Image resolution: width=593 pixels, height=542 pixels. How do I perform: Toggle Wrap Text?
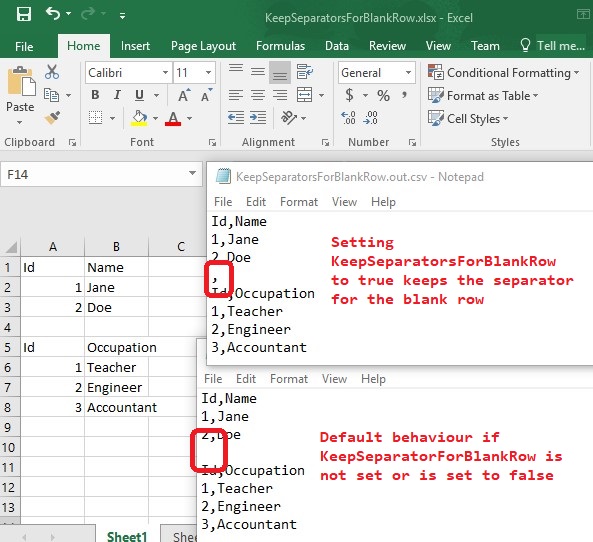(x=305, y=71)
